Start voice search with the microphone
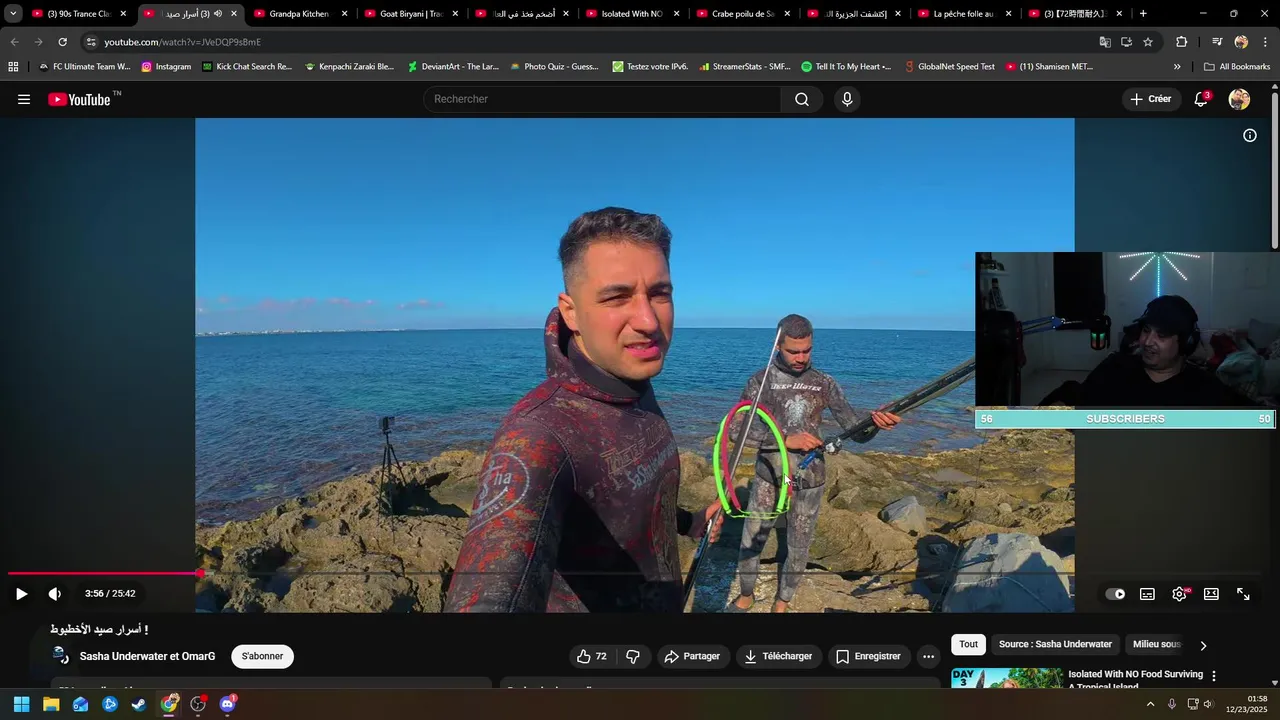The height and width of the screenshot is (720, 1280). pos(847,99)
